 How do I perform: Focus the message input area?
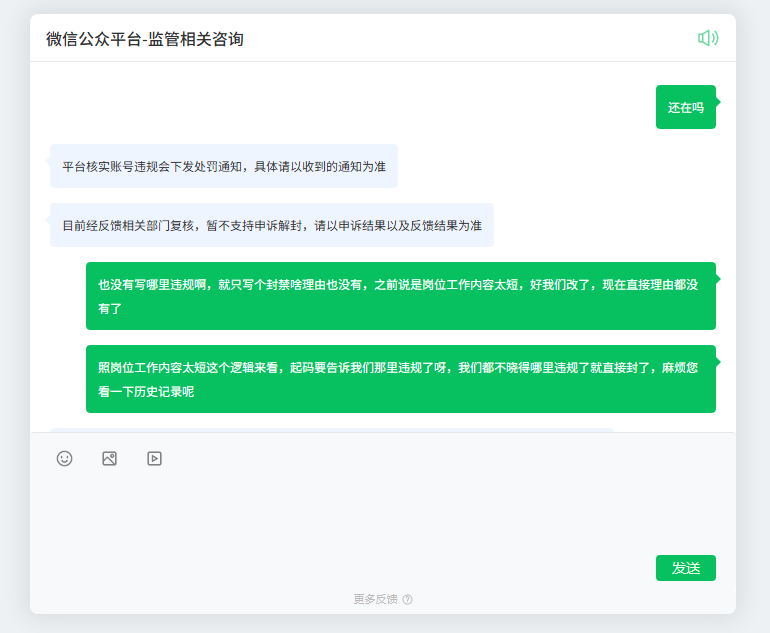(x=383, y=511)
